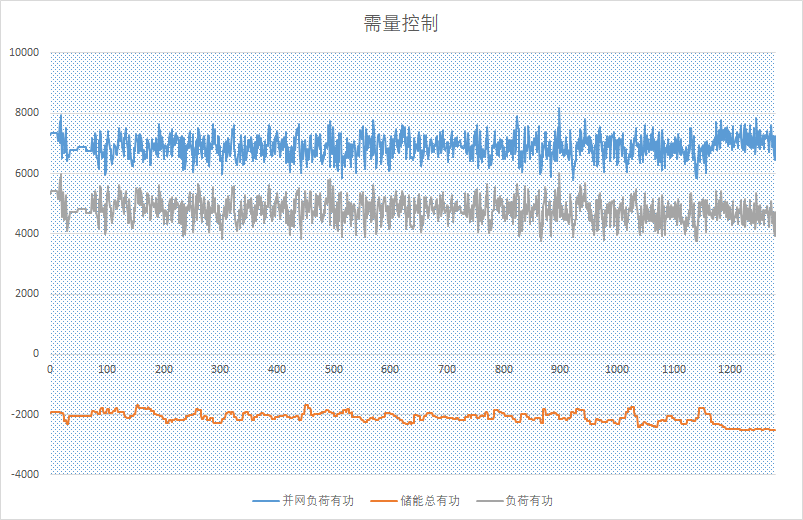
Task: Select the blue 并网负荷有功 data line
Action: (400, 143)
